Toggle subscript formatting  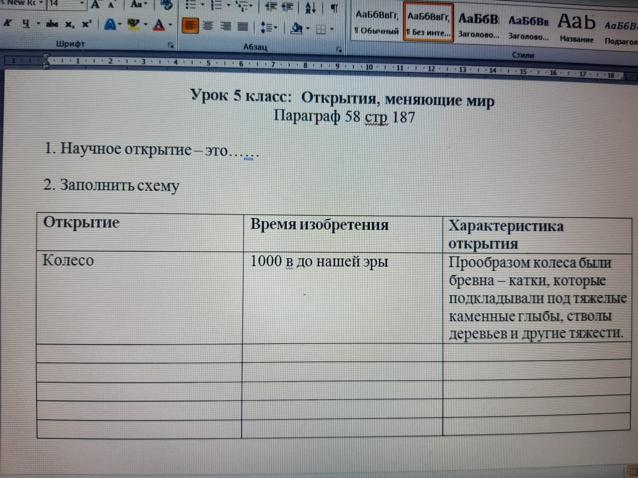tap(69, 25)
